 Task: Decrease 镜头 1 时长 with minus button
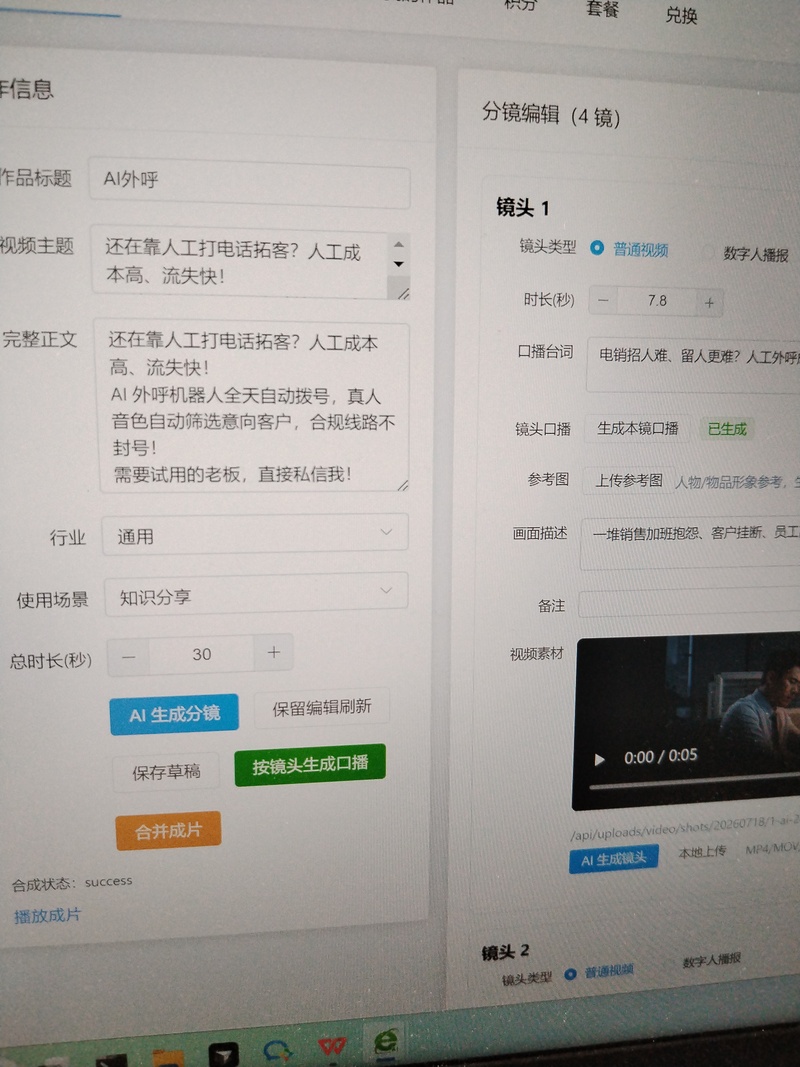[603, 301]
